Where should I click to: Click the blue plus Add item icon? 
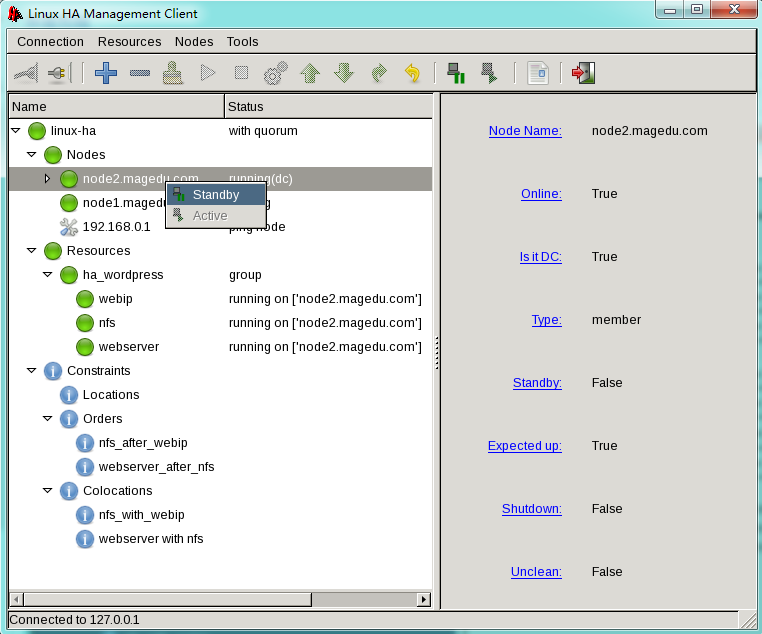(x=105, y=73)
